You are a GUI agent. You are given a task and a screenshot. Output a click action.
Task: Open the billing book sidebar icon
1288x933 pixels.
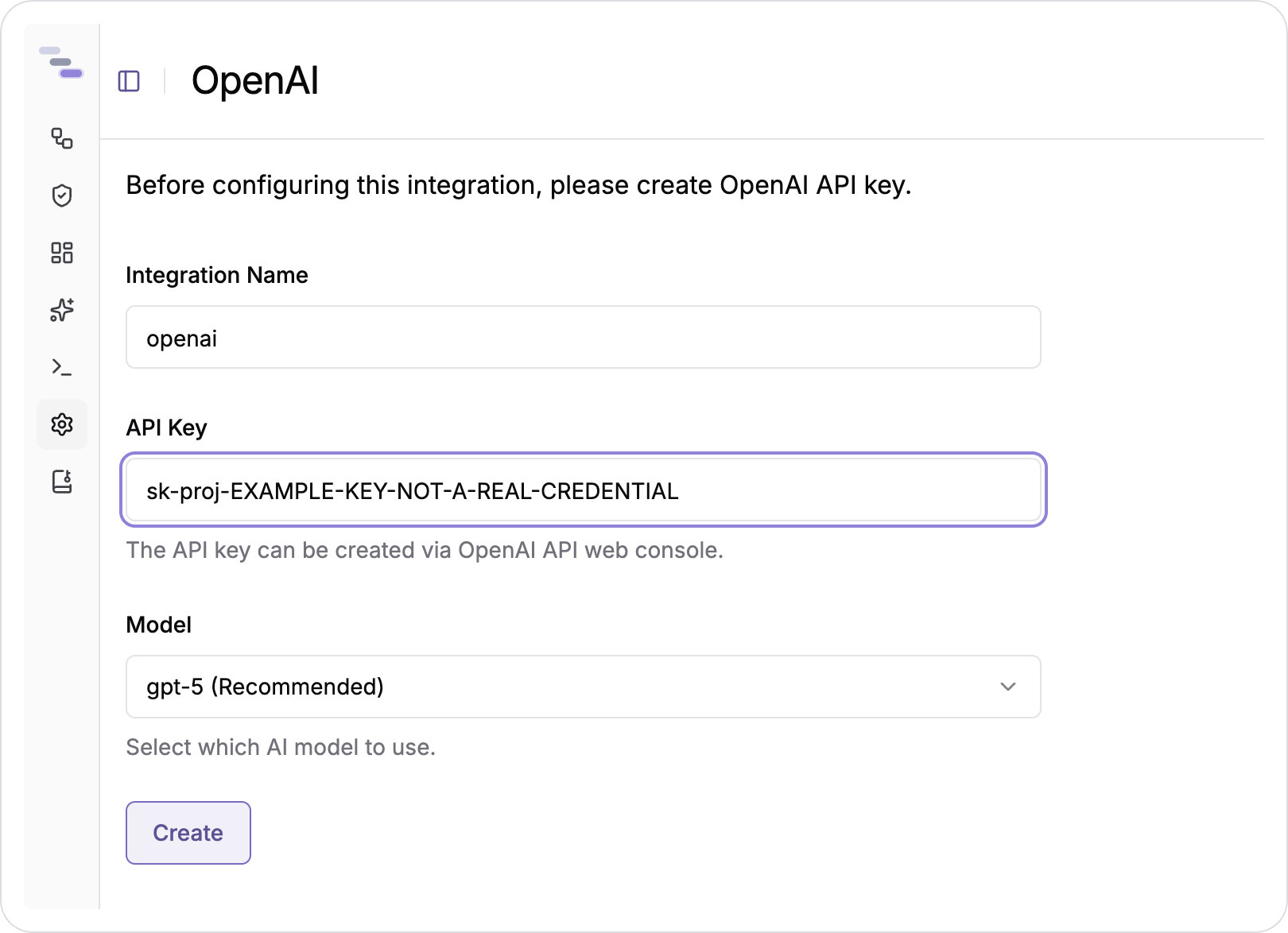pyautogui.click(x=62, y=482)
